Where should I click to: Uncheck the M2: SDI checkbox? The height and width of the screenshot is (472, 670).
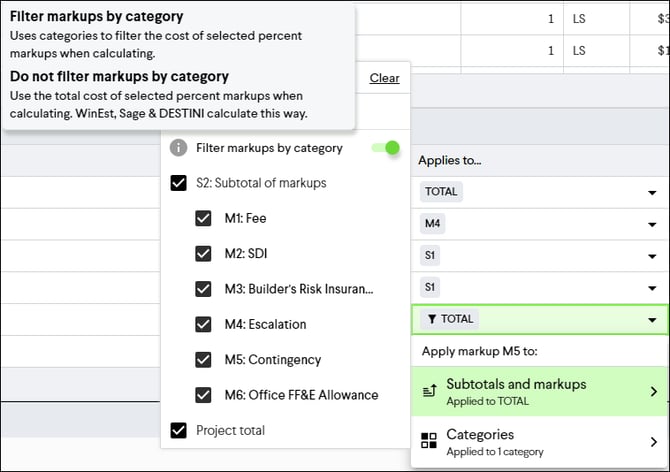pyautogui.click(x=203, y=253)
